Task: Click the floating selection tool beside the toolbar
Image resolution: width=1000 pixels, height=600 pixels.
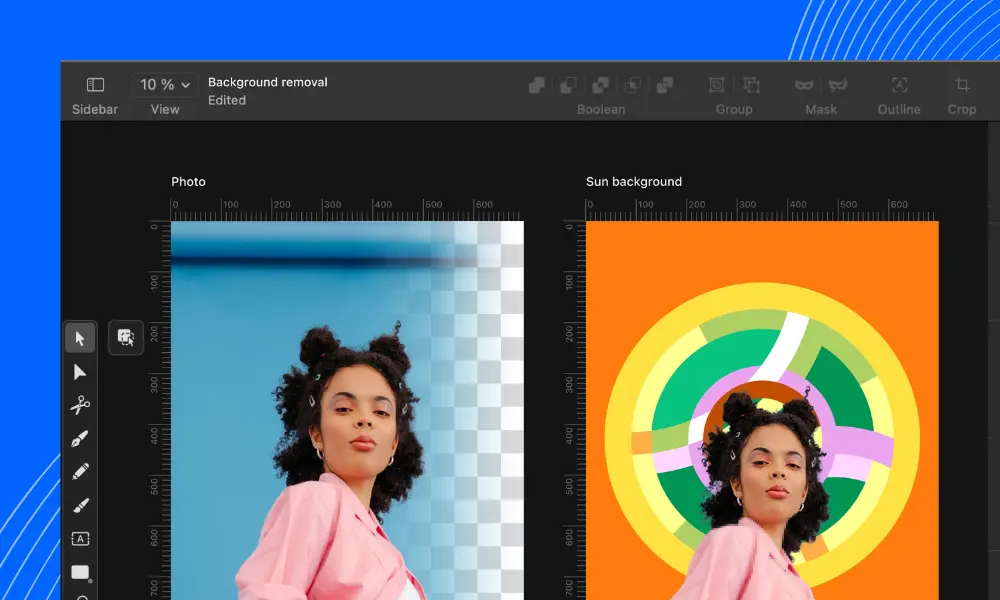Action: 125,338
